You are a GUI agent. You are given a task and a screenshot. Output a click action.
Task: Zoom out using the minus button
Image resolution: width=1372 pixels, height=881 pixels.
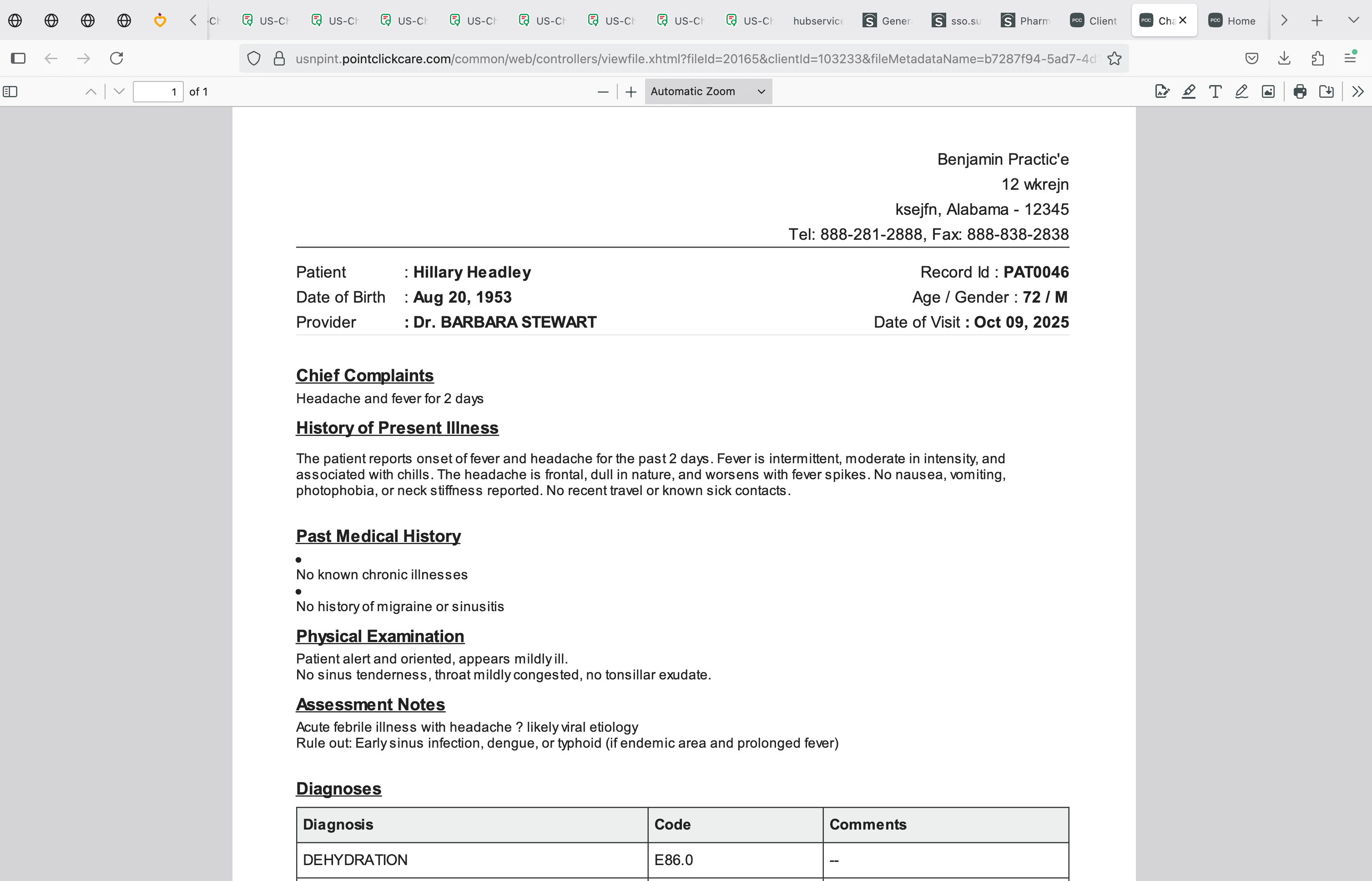tap(602, 91)
